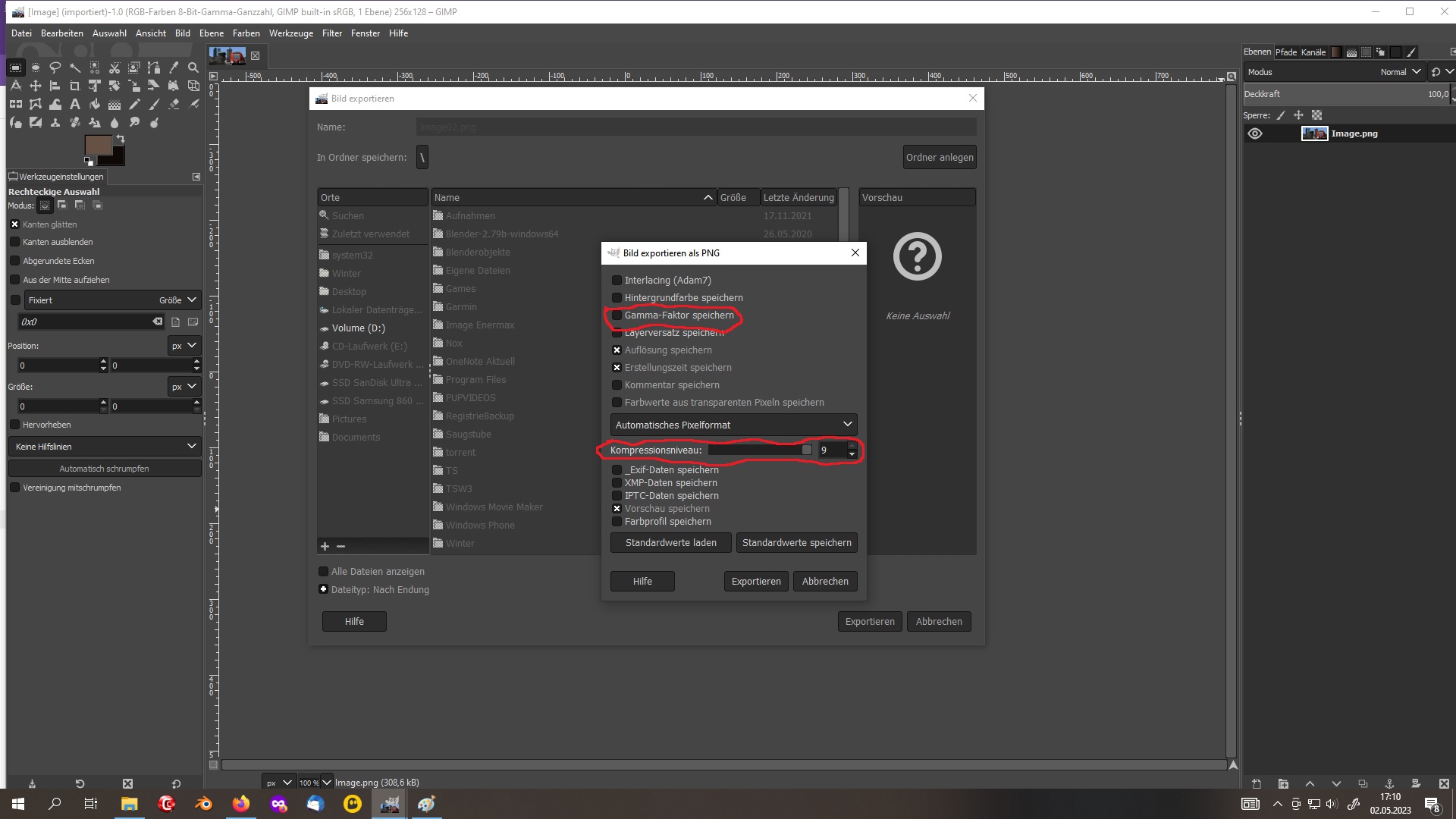The image size is (1456, 819).
Task: Select the Text tool
Action: click(74, 104)
